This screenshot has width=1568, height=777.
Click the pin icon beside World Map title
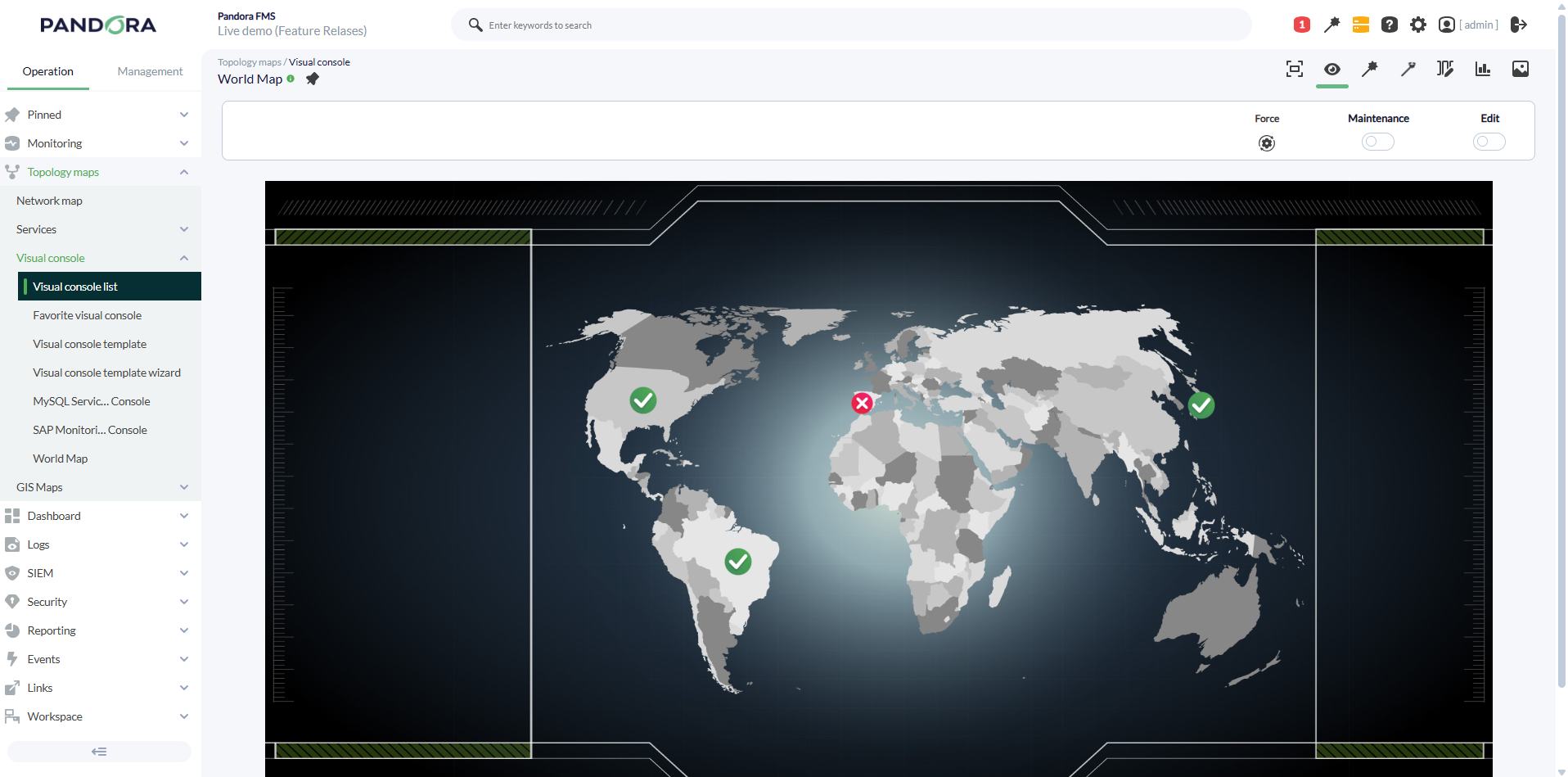pyautogui.click(x=313, y=79)
